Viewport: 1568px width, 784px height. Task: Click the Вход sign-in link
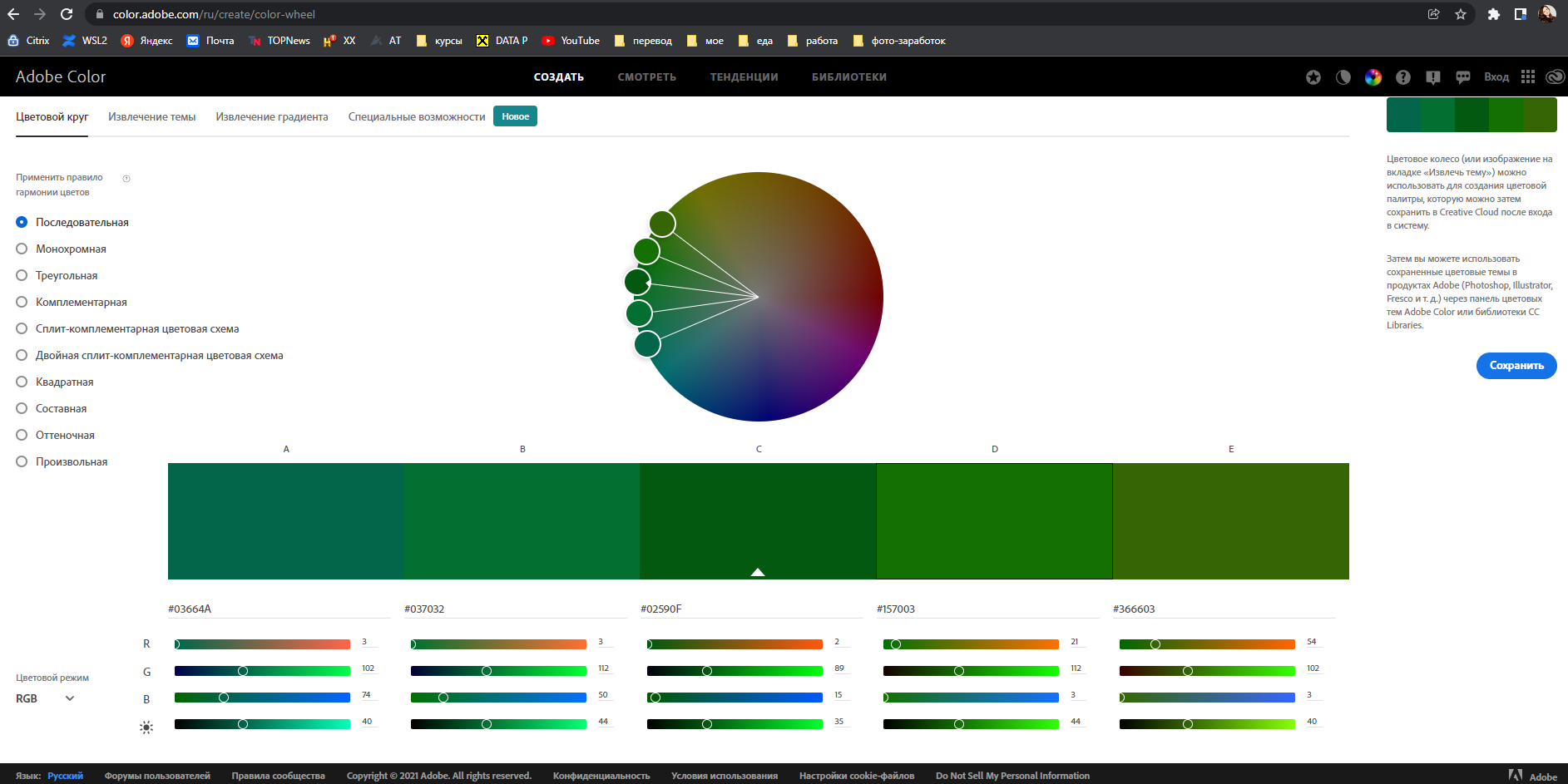[x=1496, y=77]
